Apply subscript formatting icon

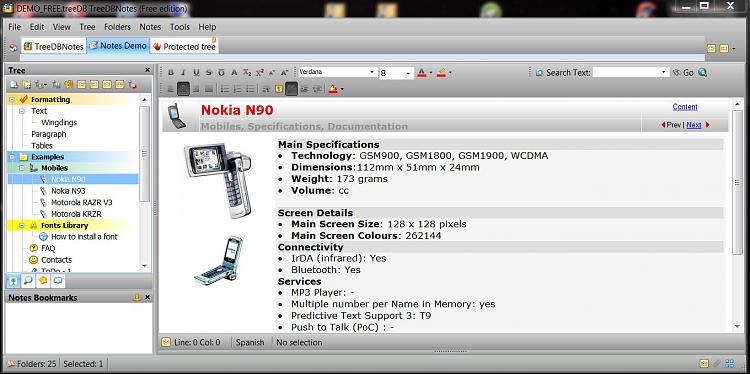click(247, 73)
